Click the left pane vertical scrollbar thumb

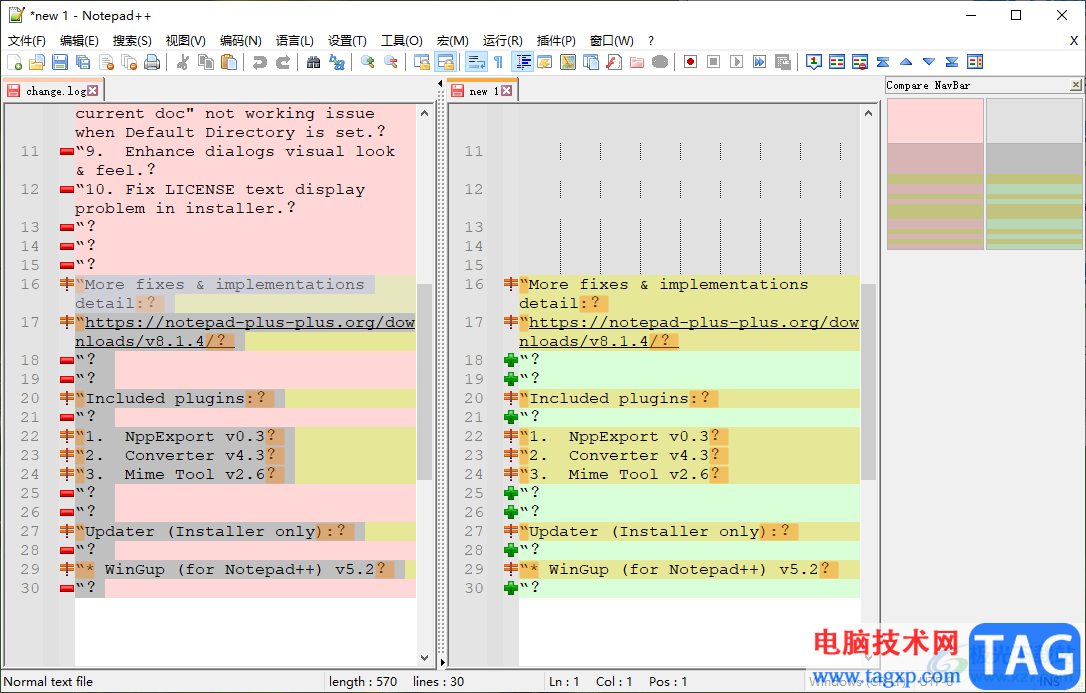pos(424,380)
